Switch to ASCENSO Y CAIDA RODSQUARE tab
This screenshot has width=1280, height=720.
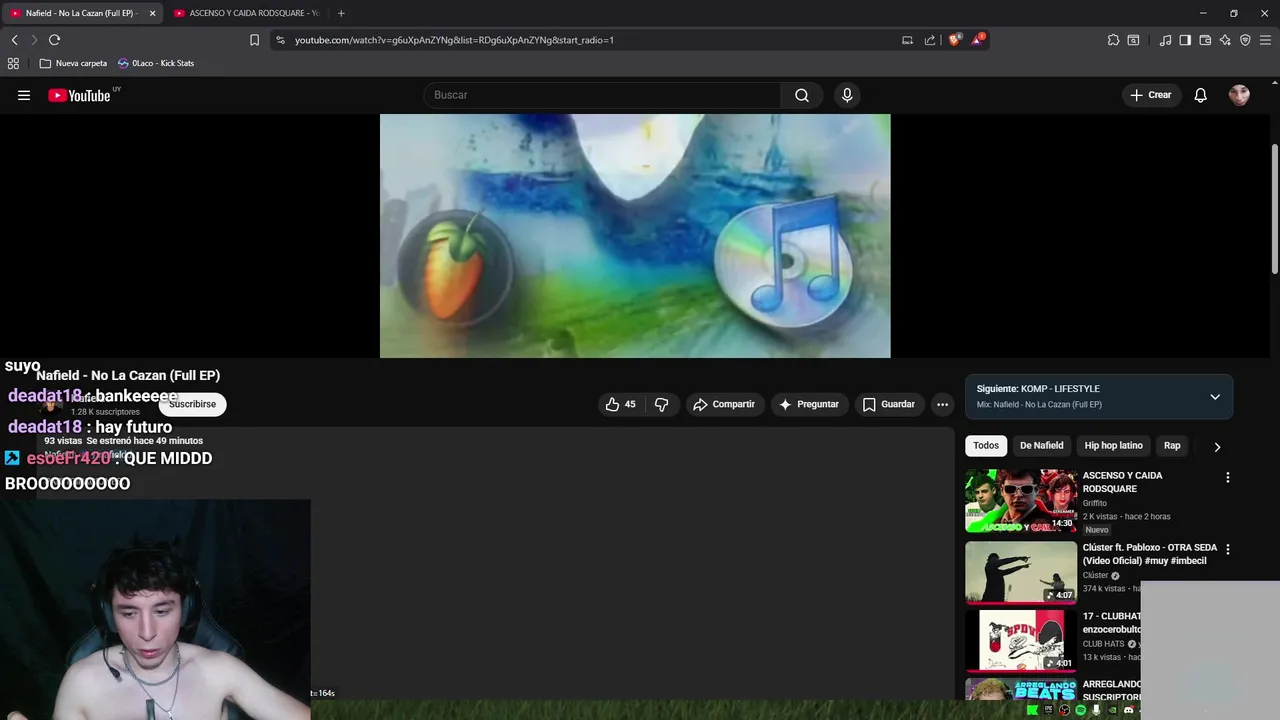pos(247,13)
